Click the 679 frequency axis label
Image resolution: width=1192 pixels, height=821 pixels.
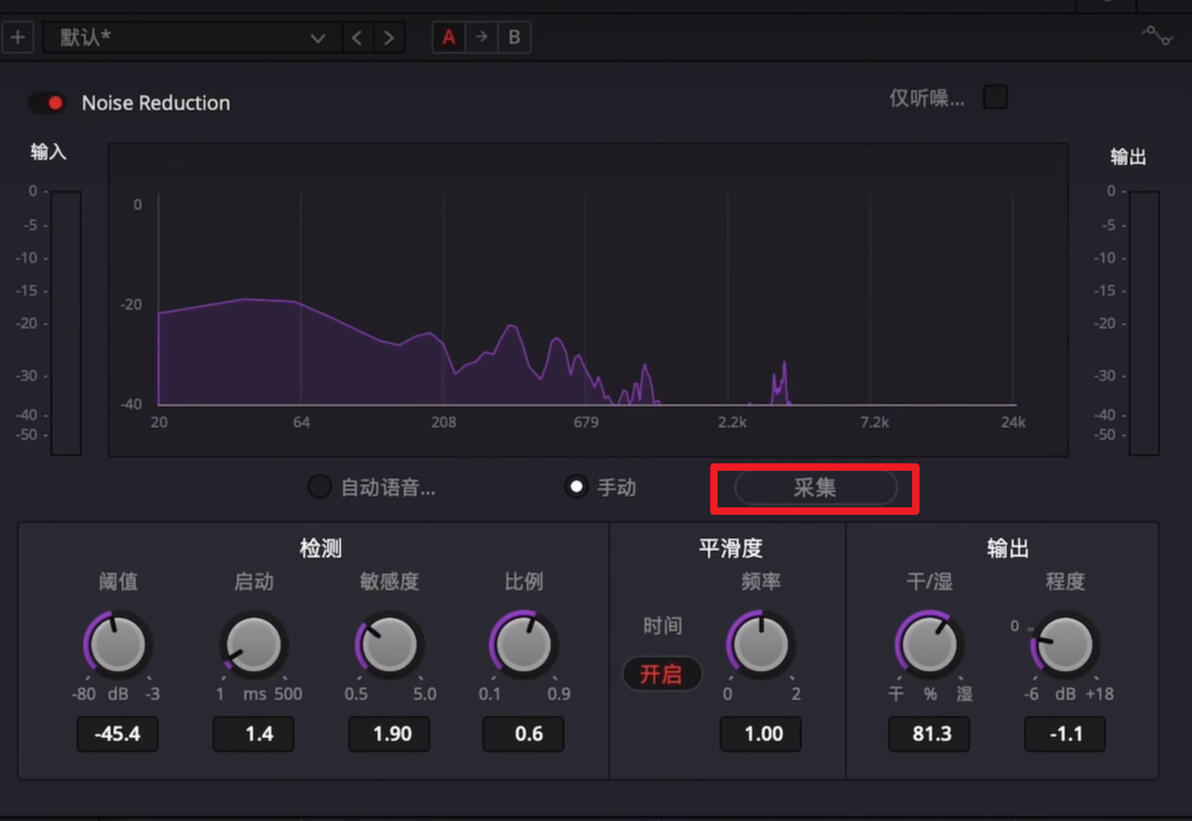coord(586,422)
